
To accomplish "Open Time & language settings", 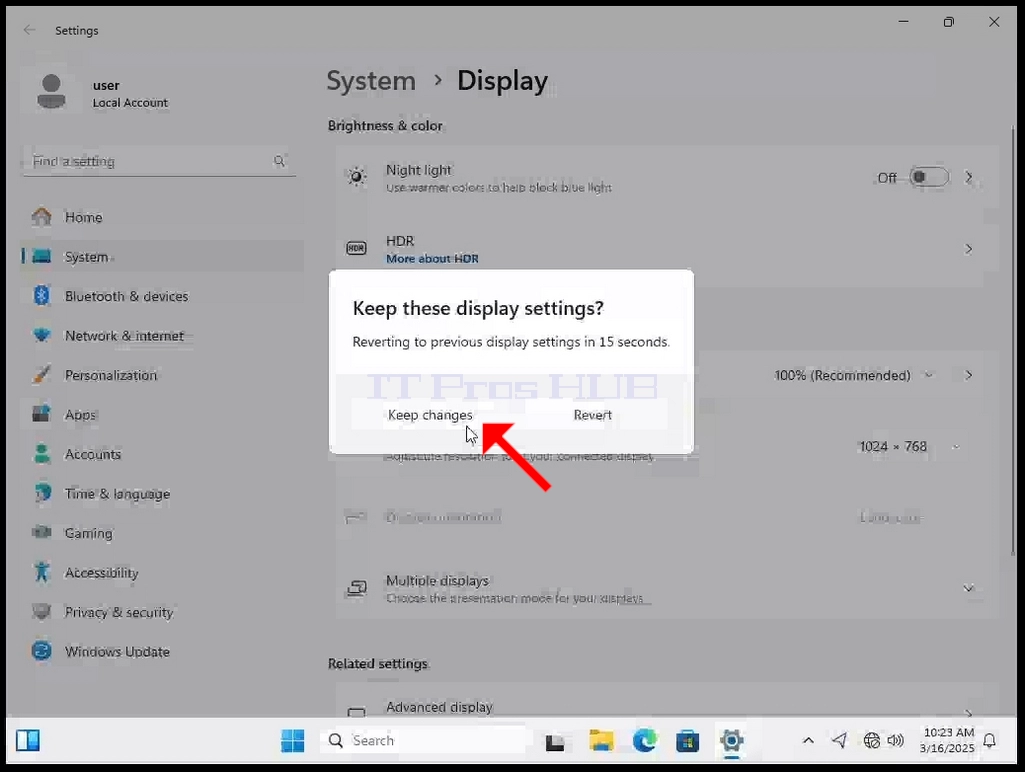I will 163,494.
